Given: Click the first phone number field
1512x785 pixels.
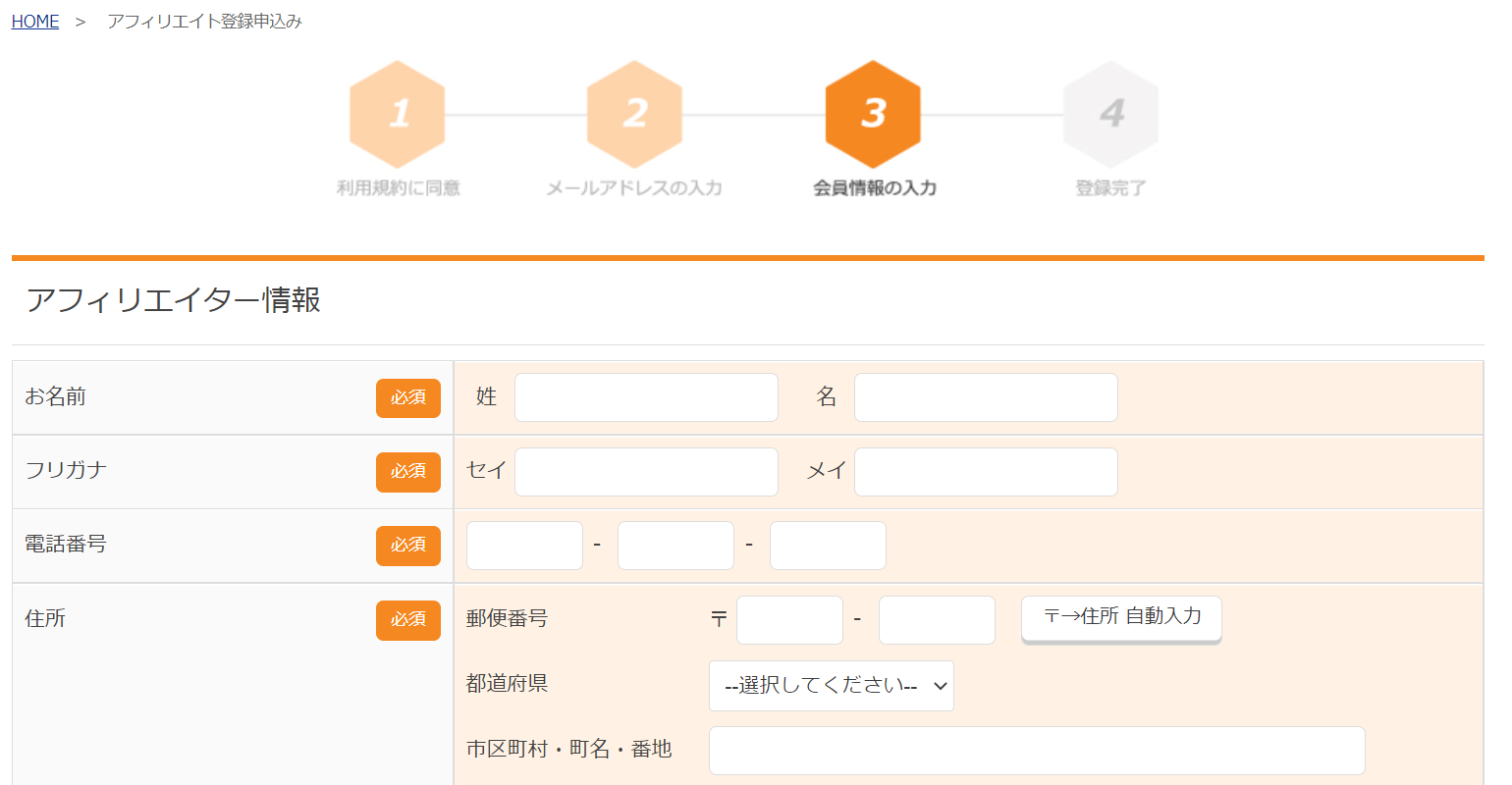Looking at the screenshot, I should (524, 546).
